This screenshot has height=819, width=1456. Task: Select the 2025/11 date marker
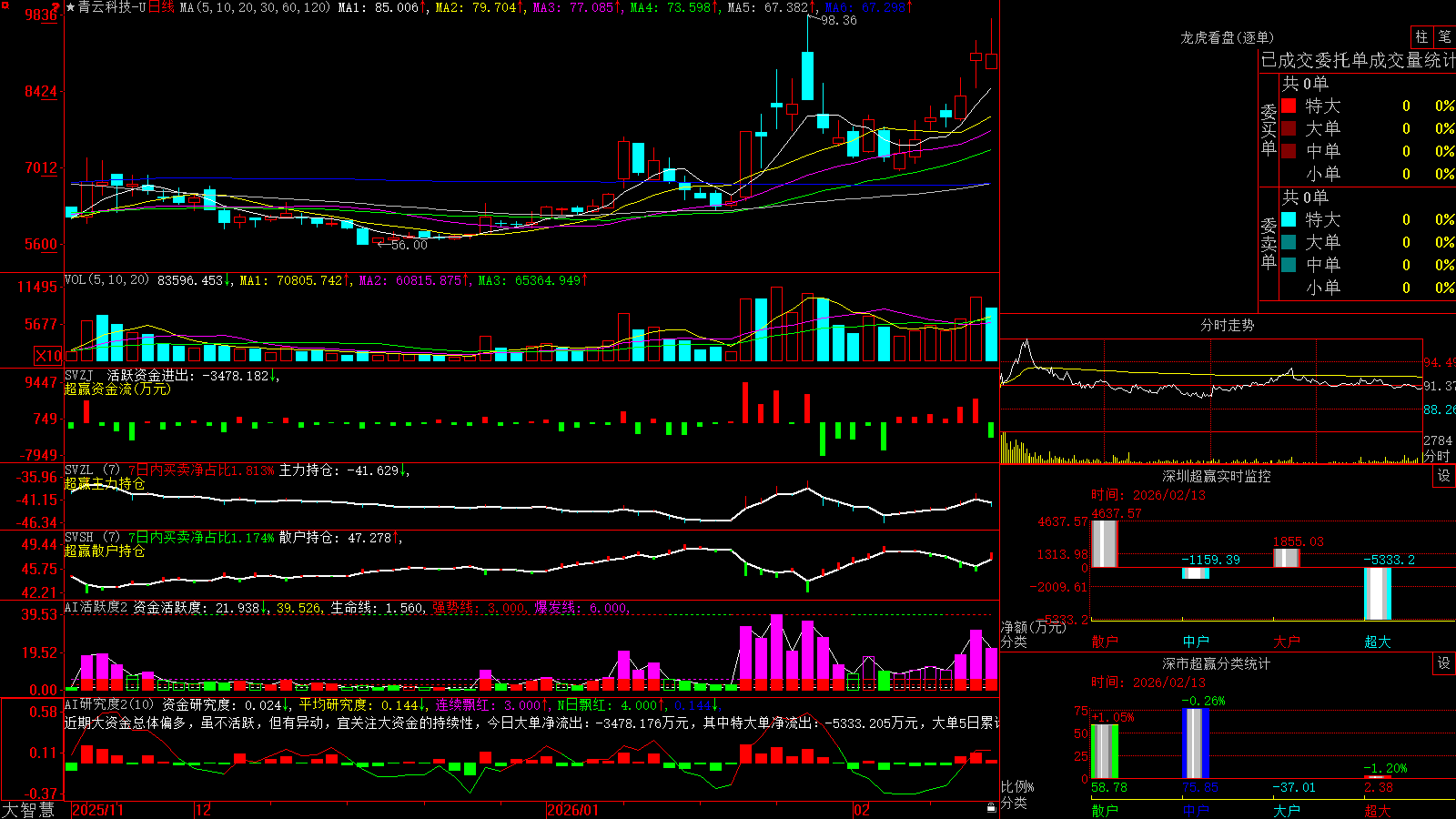97,810
